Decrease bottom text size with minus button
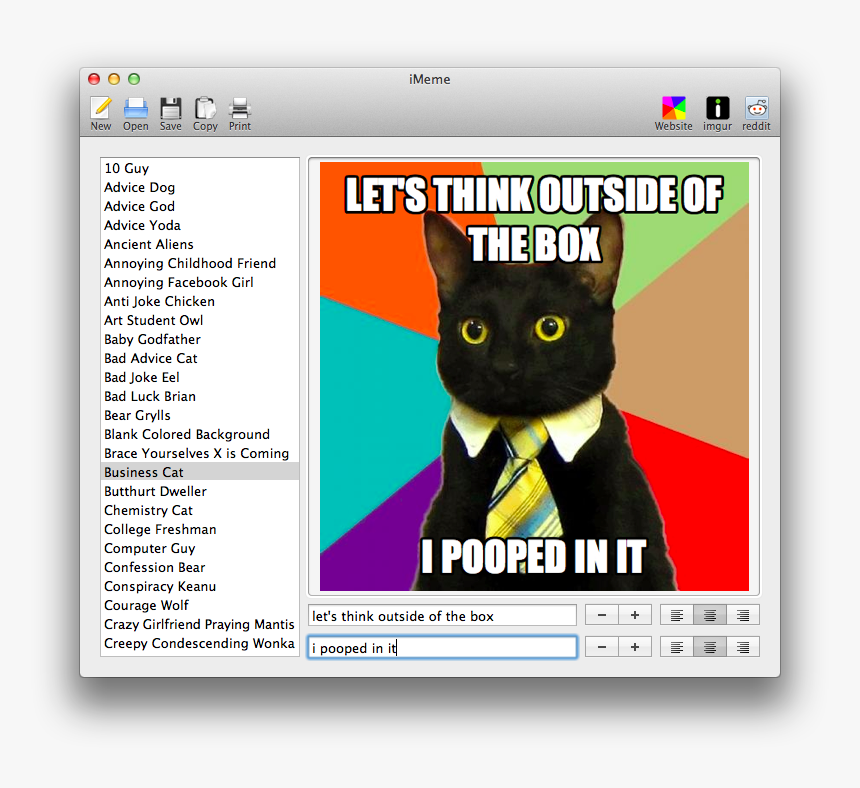 click(602, 647)
